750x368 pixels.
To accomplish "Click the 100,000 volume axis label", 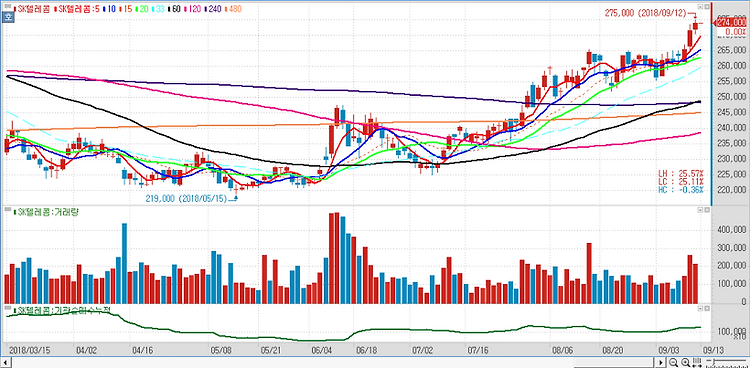I will (x=731, y=284).
